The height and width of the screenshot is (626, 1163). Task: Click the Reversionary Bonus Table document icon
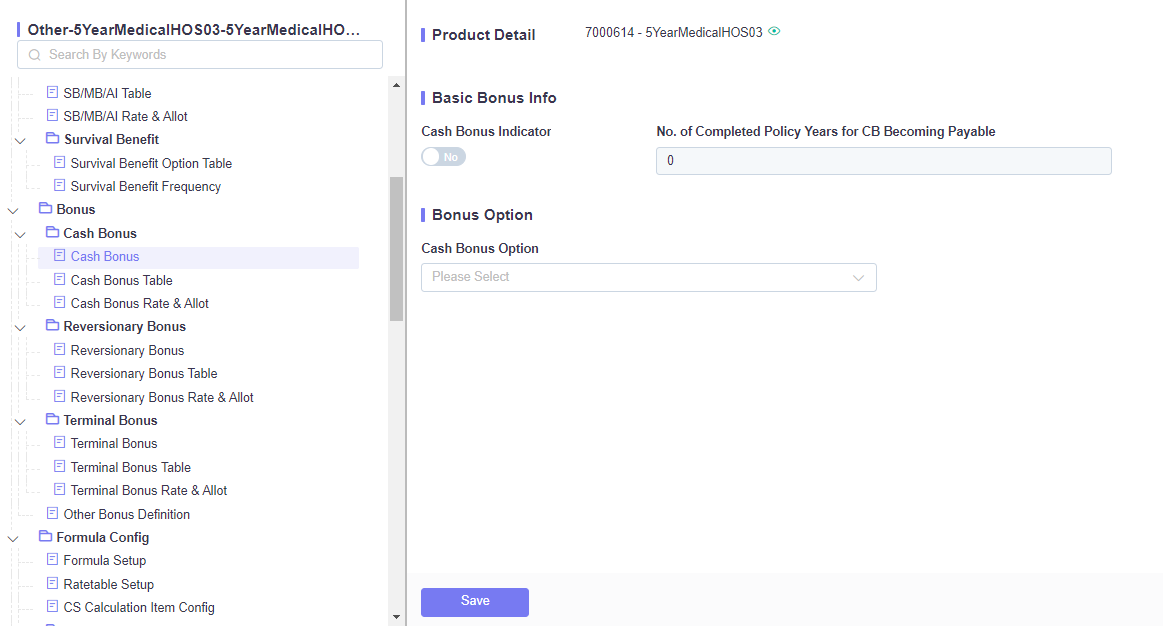59,372
